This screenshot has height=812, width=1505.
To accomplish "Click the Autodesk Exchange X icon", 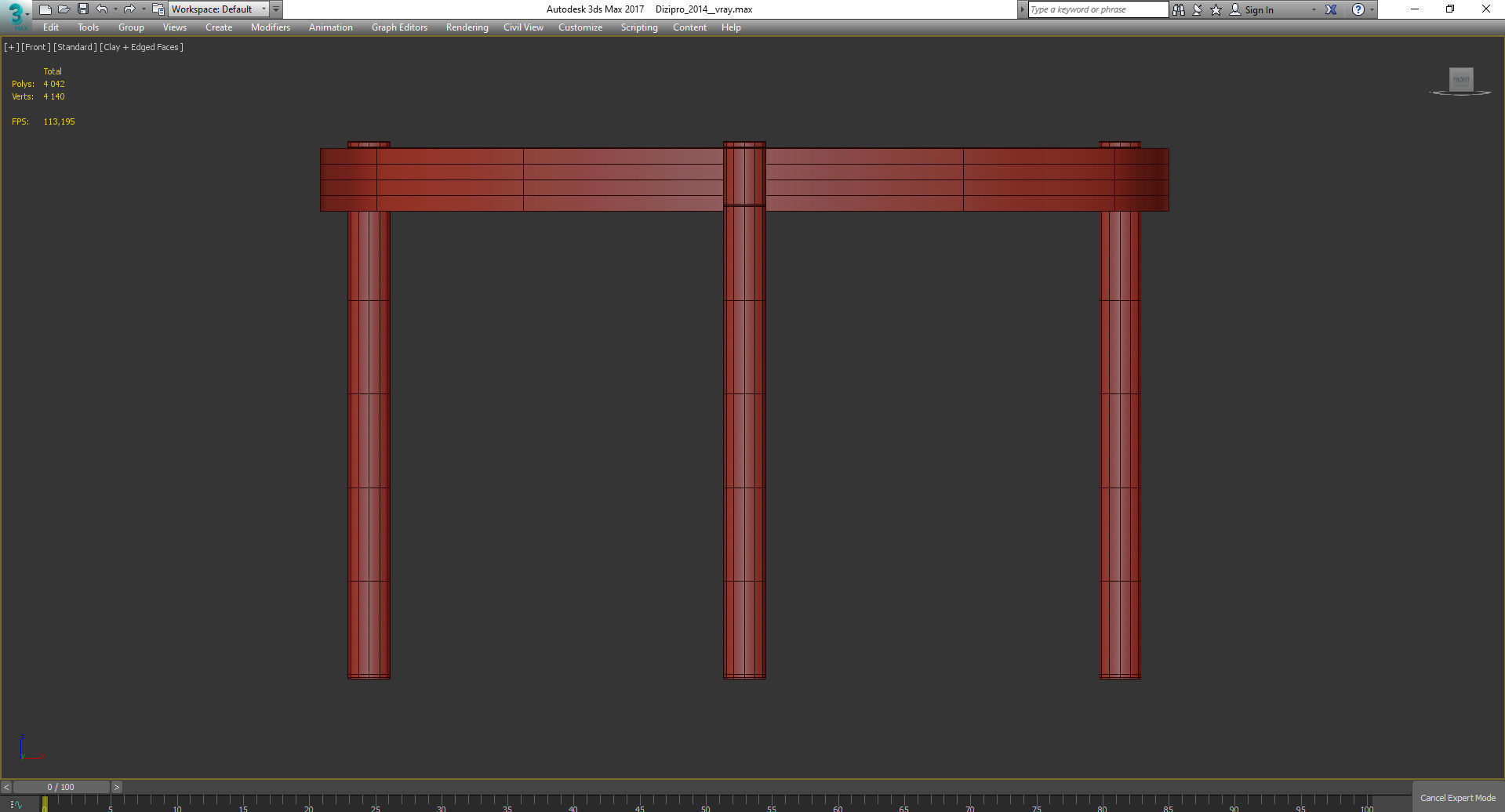I will click(1331, 9).
